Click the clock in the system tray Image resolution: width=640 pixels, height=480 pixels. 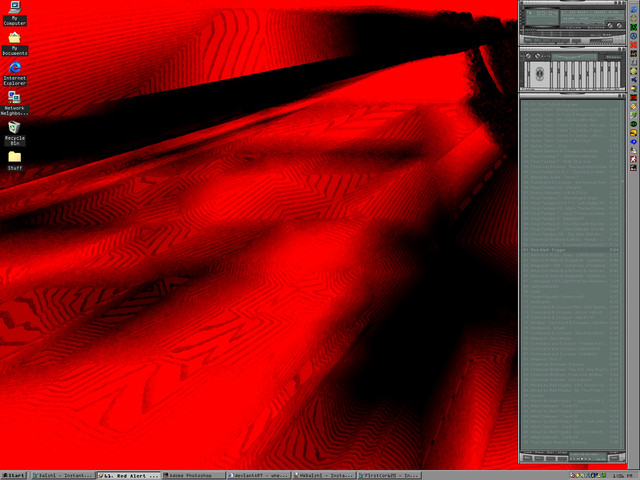pos(622,476)
